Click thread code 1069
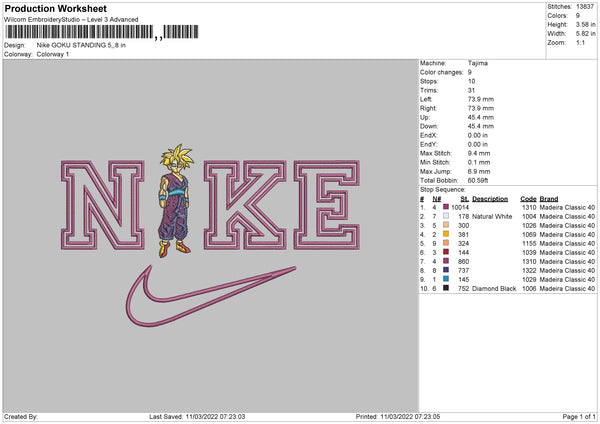The height and width of the screenshot is (424, 600). click(x=529, y=235)
